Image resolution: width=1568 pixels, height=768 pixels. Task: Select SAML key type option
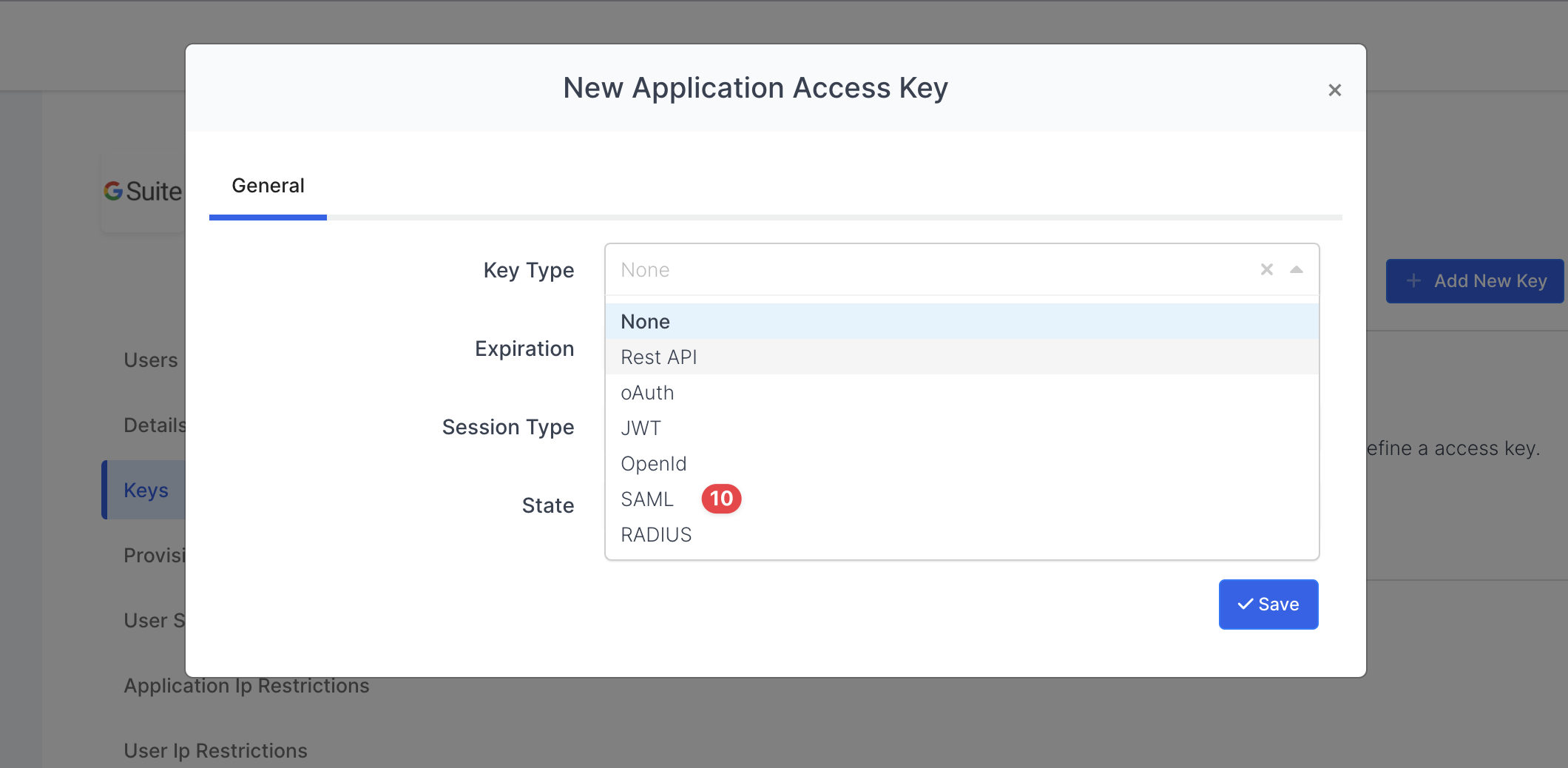pyautogui.click(x=647, y=499)
